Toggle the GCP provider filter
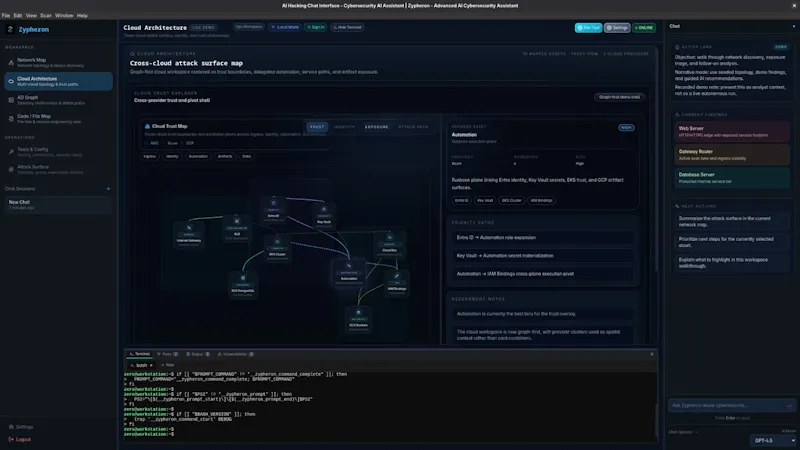This screenshot has width=800, height=450. pos(190,143)
